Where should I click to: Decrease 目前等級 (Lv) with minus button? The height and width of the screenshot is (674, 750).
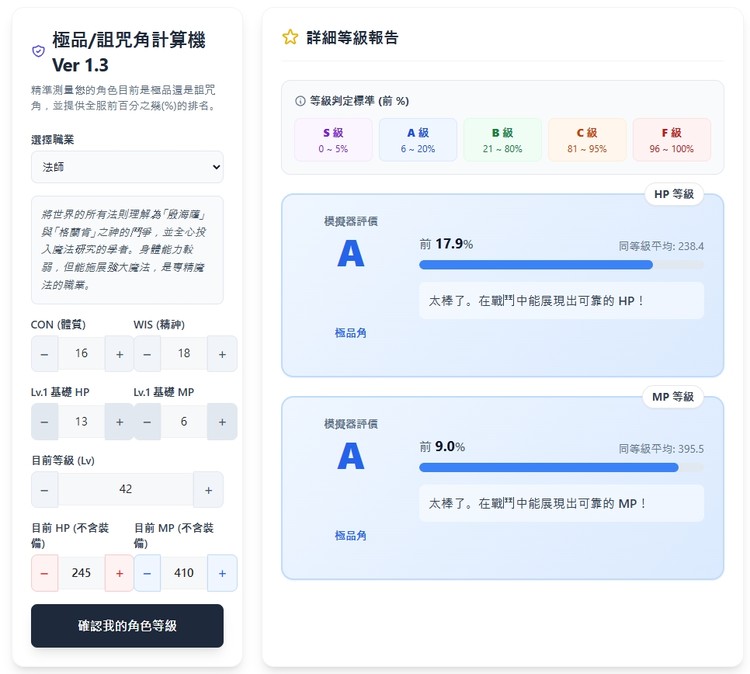pos(44,490)
